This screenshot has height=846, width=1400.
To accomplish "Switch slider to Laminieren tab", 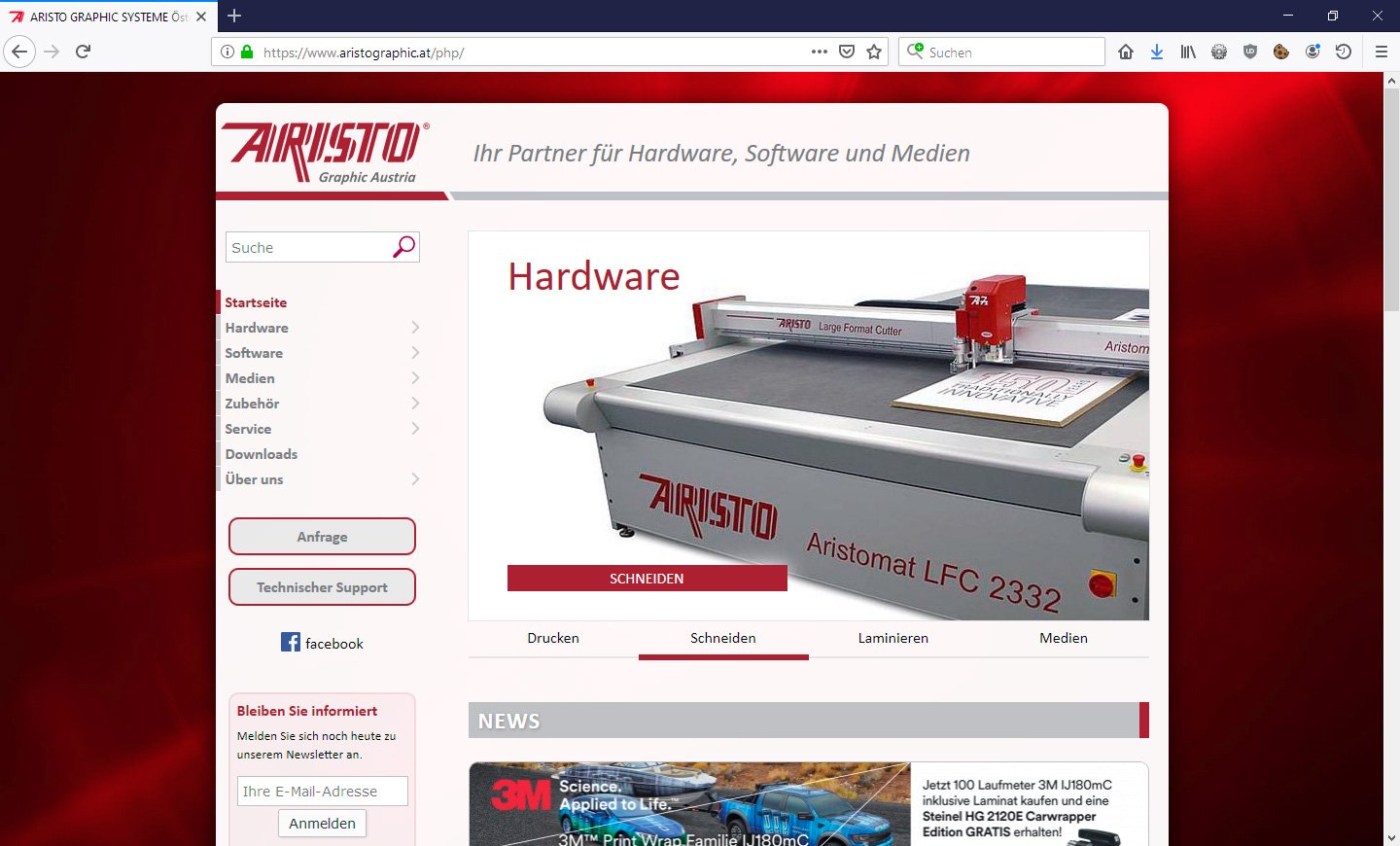I will 893,638.
